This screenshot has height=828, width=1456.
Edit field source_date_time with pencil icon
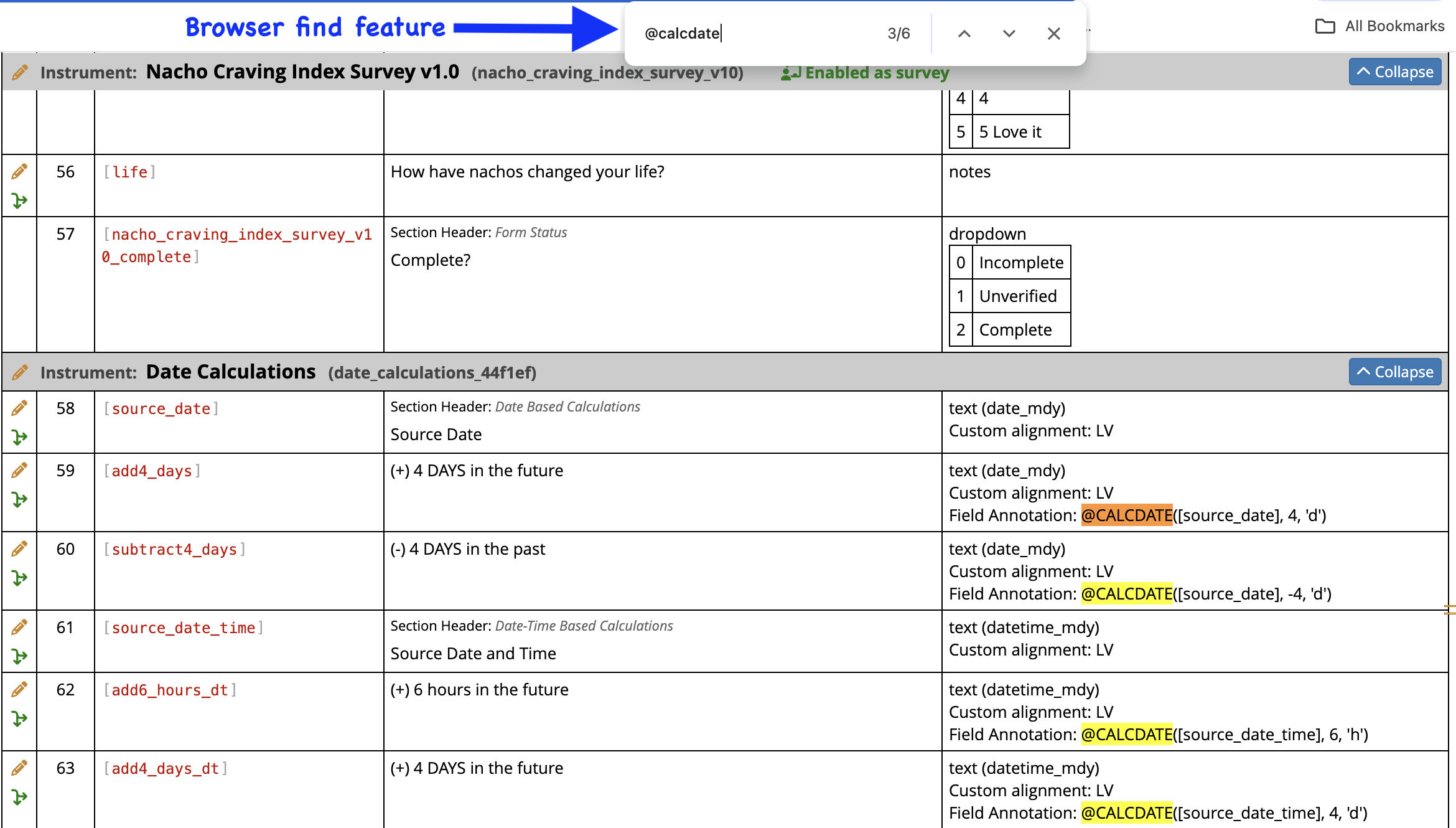pyautogui.click(x=19, y=627)
